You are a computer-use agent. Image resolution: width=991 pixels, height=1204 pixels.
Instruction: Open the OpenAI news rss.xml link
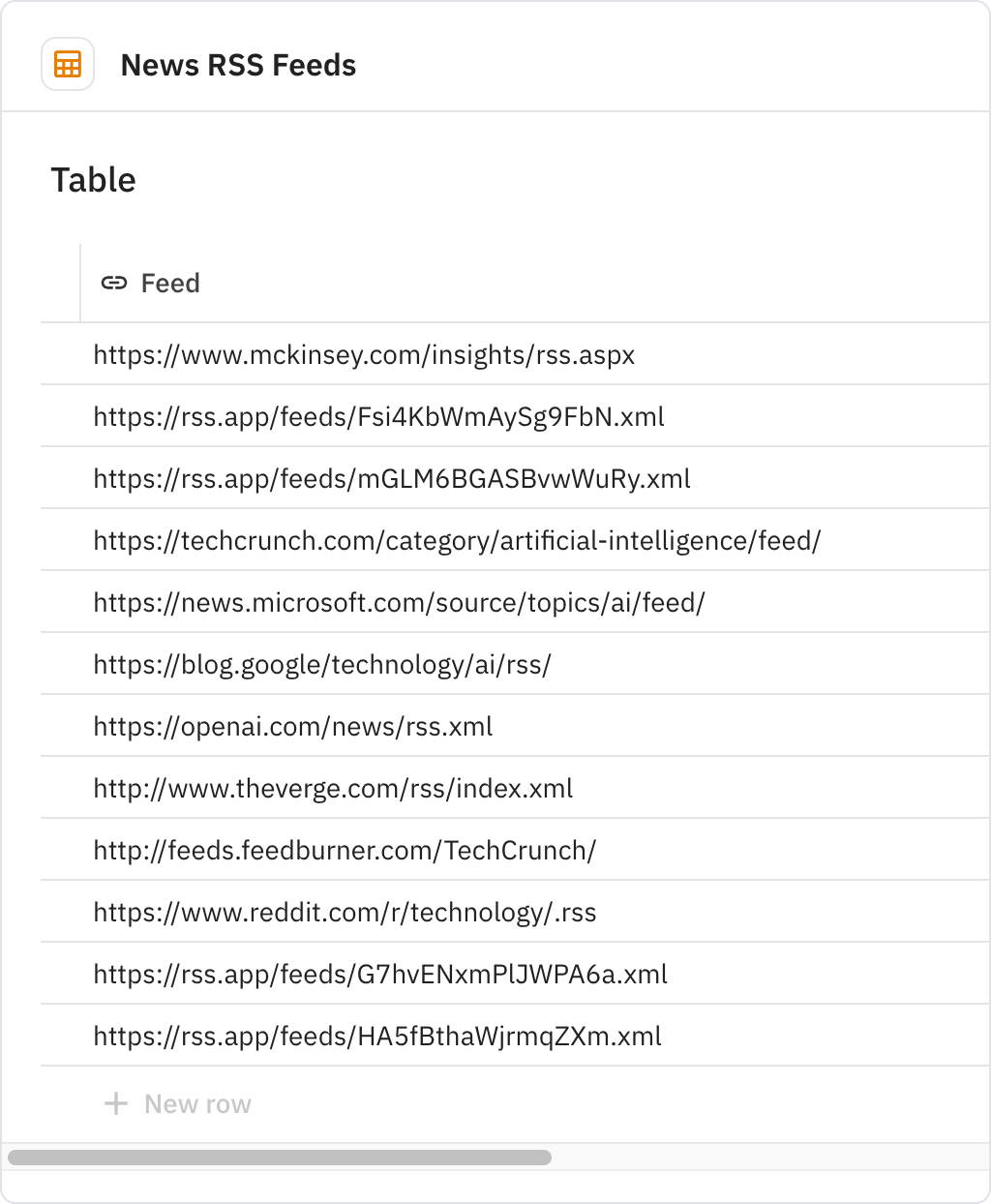pos(292,726)
